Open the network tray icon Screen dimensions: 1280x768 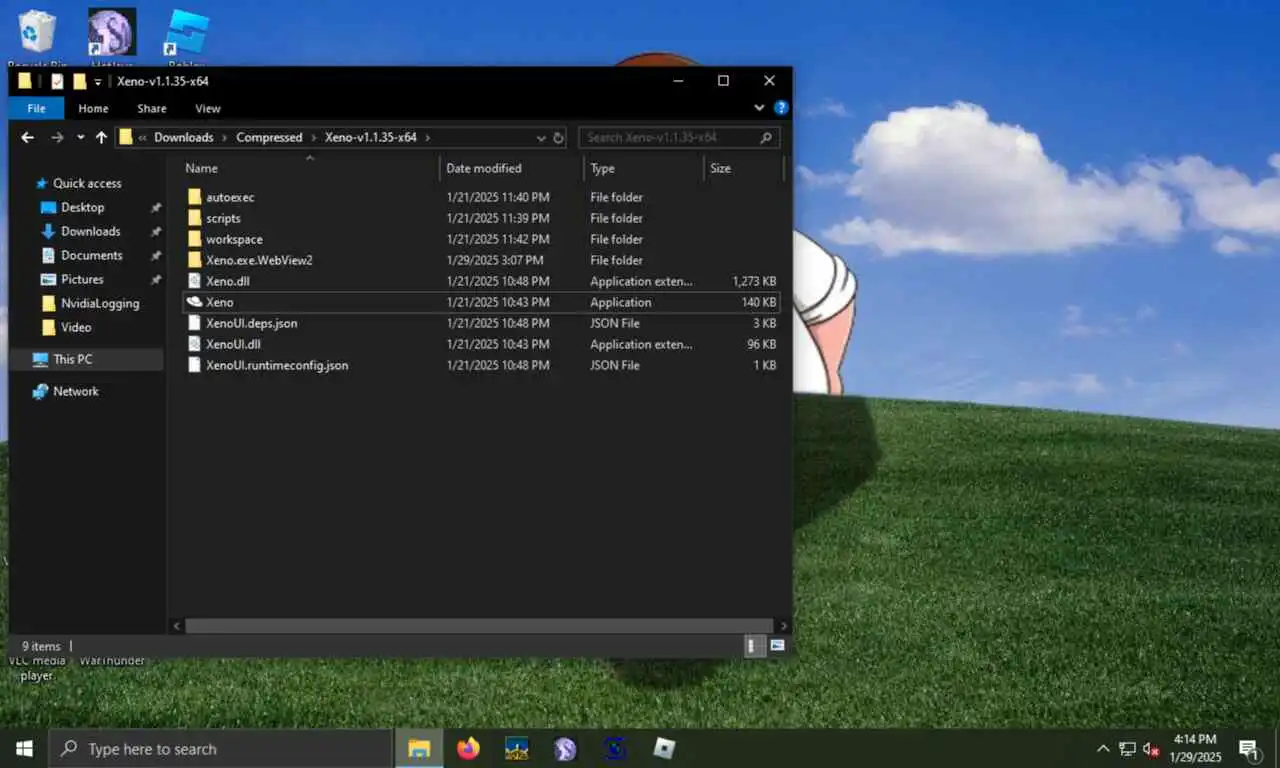1127,748
